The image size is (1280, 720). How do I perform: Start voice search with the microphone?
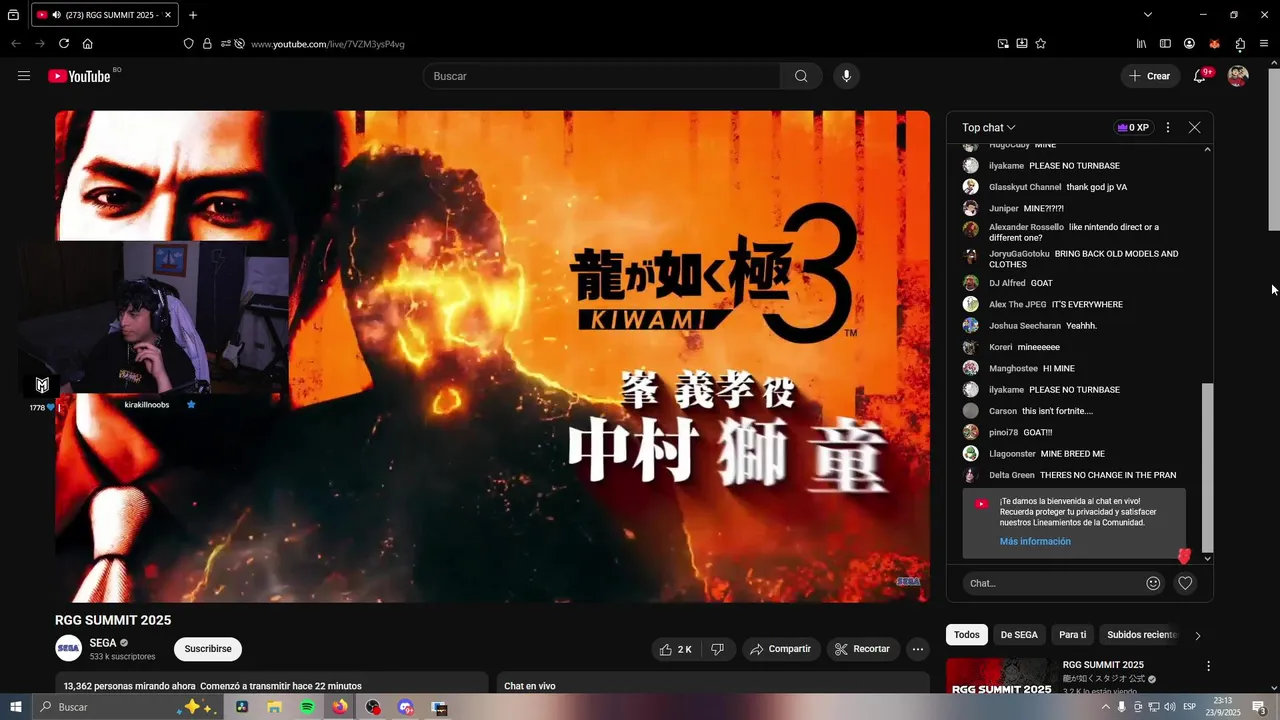point(847,76)
